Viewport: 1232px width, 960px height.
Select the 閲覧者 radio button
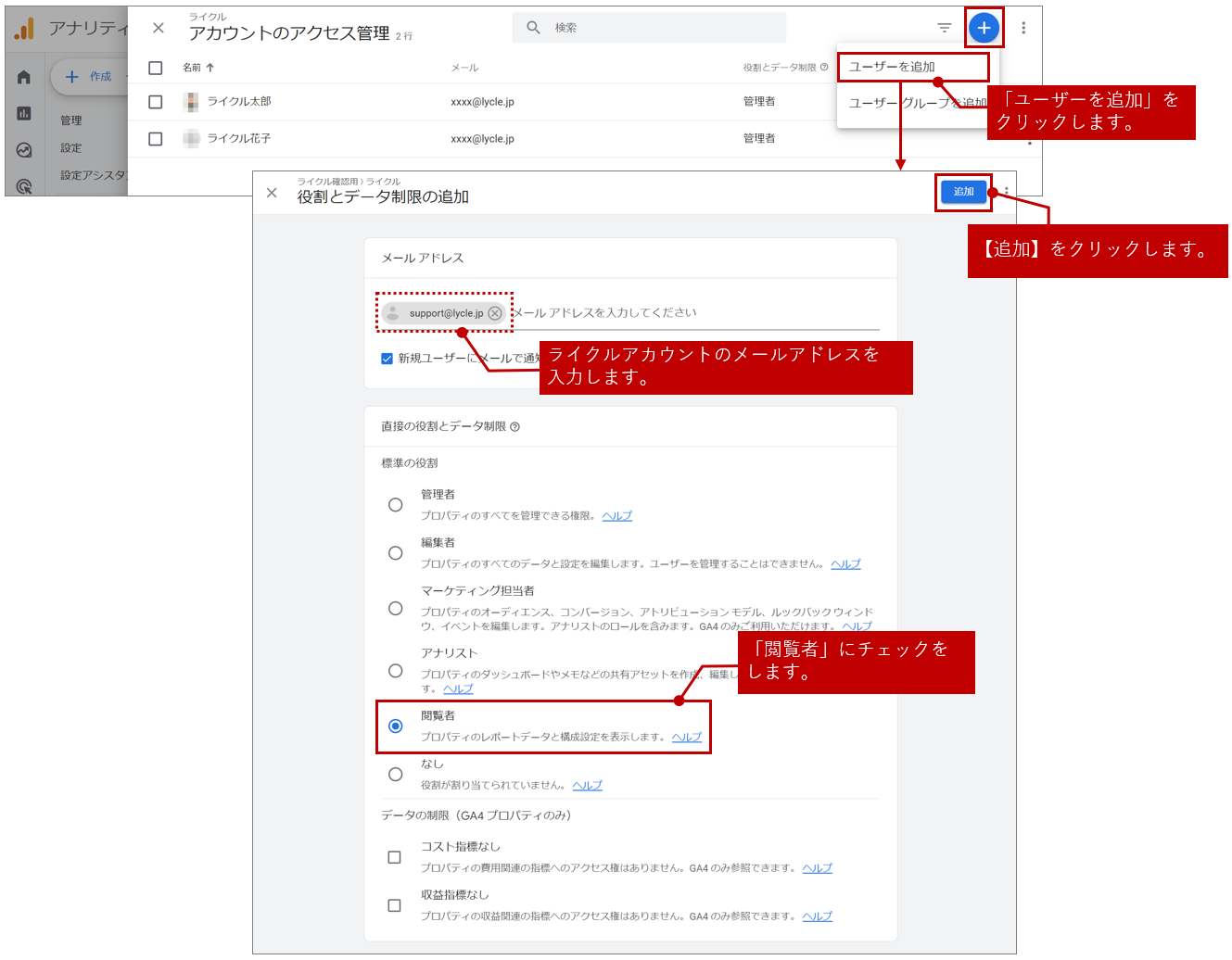pyautogui.click(x=396, y=726)
